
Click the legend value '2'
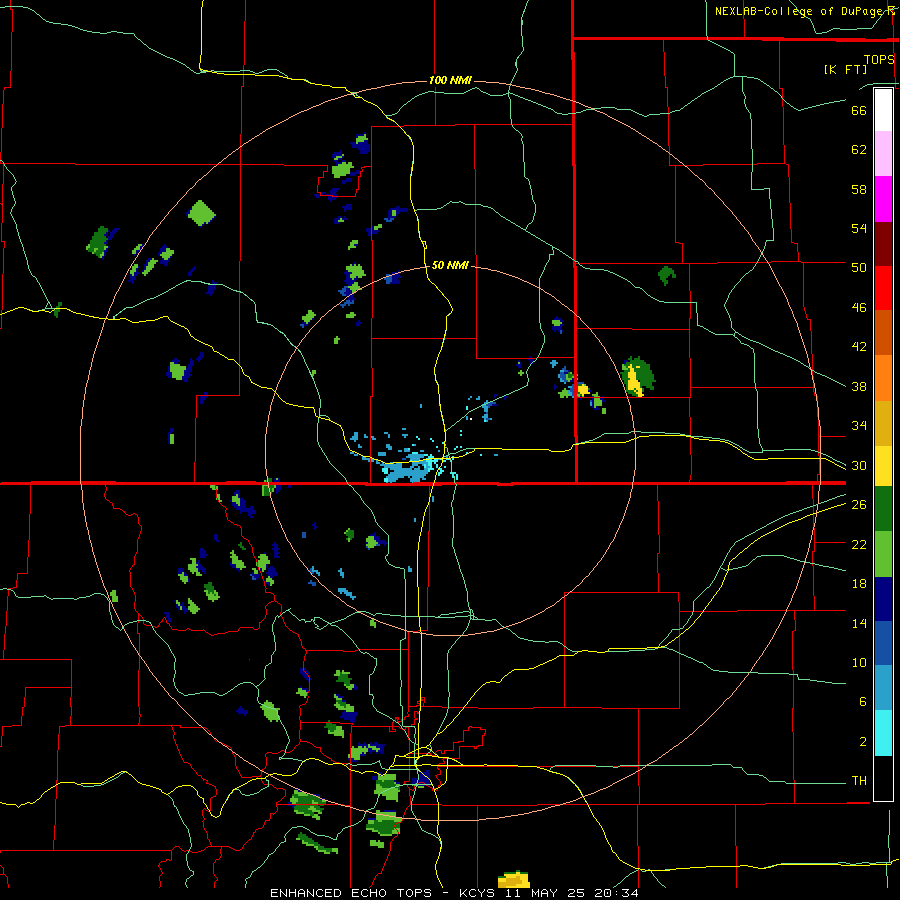point(863,742)
